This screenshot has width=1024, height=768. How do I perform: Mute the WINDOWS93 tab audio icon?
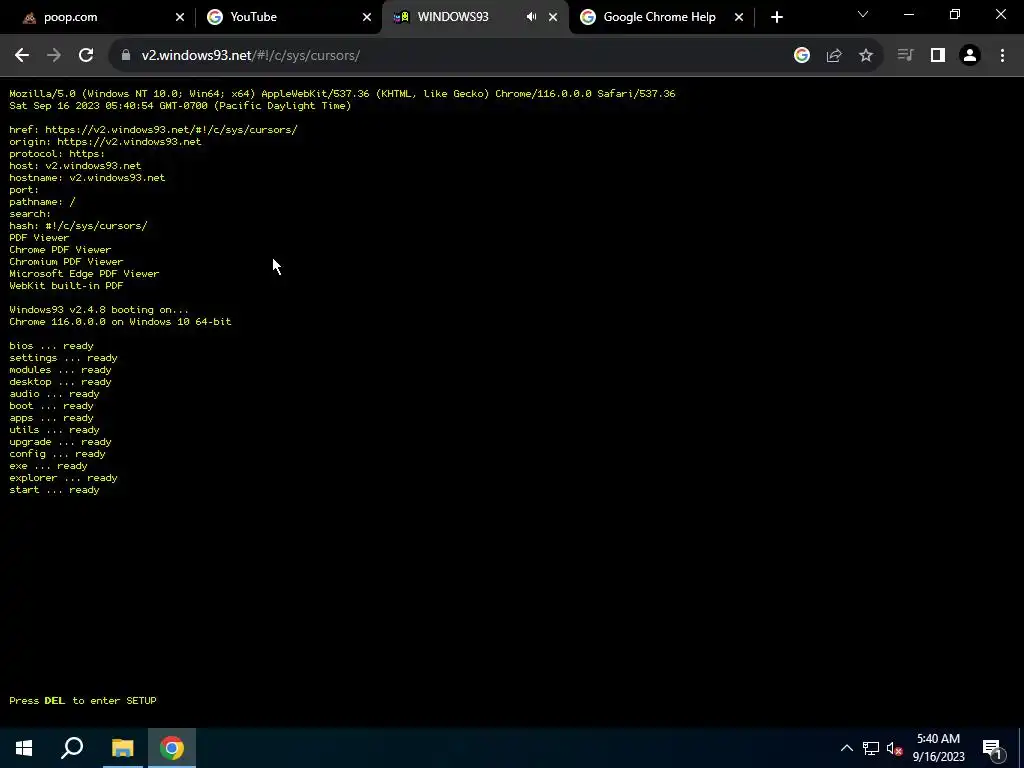pos(532,17)
